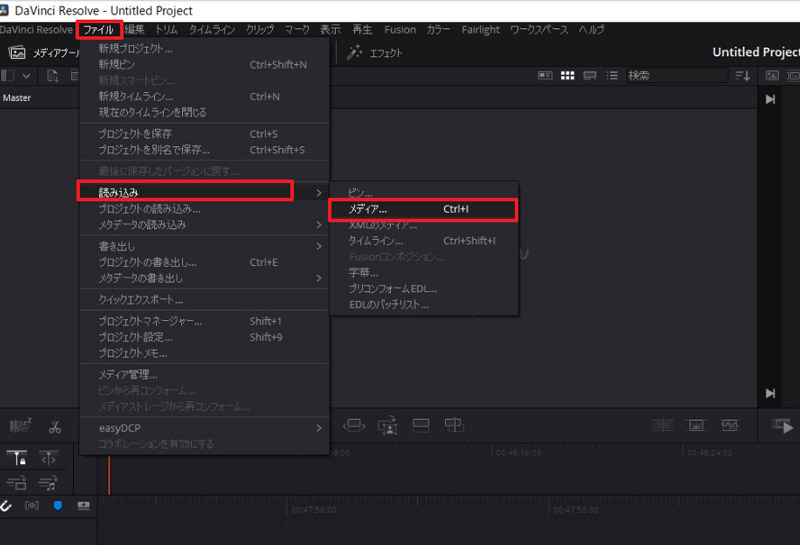
Task: Switch media pool to filmstrip view
Action: click(x=590, y=76)
